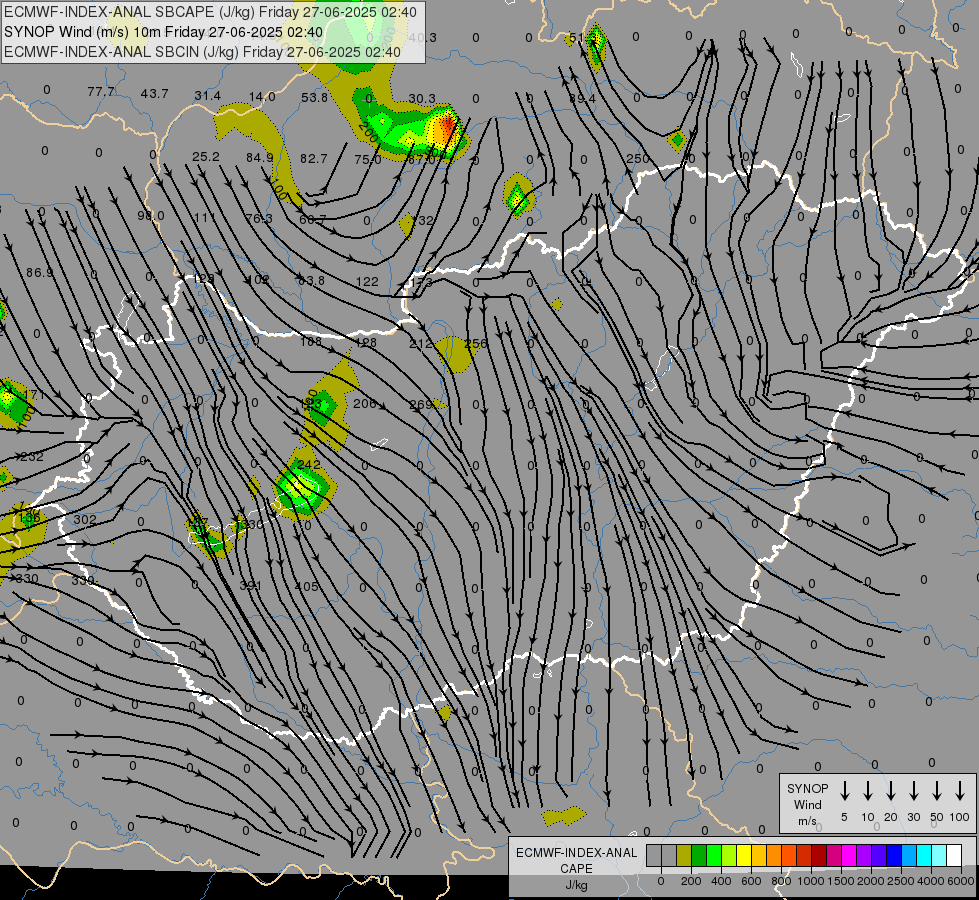Click the J/kg unit label in legend

(x=576, y=885)
